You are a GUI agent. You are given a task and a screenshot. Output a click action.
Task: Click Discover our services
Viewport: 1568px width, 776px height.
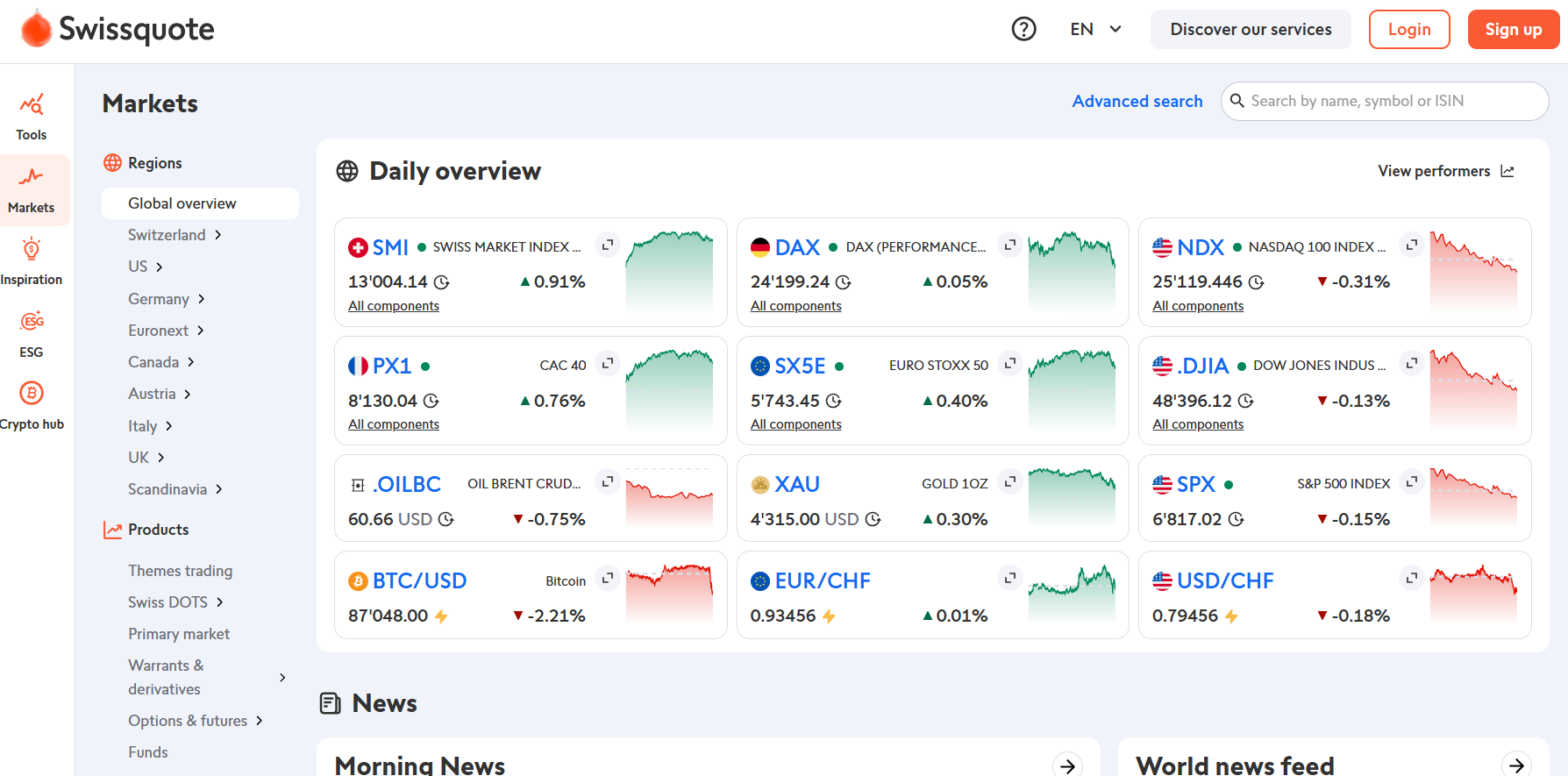(x=1251, y=29)
